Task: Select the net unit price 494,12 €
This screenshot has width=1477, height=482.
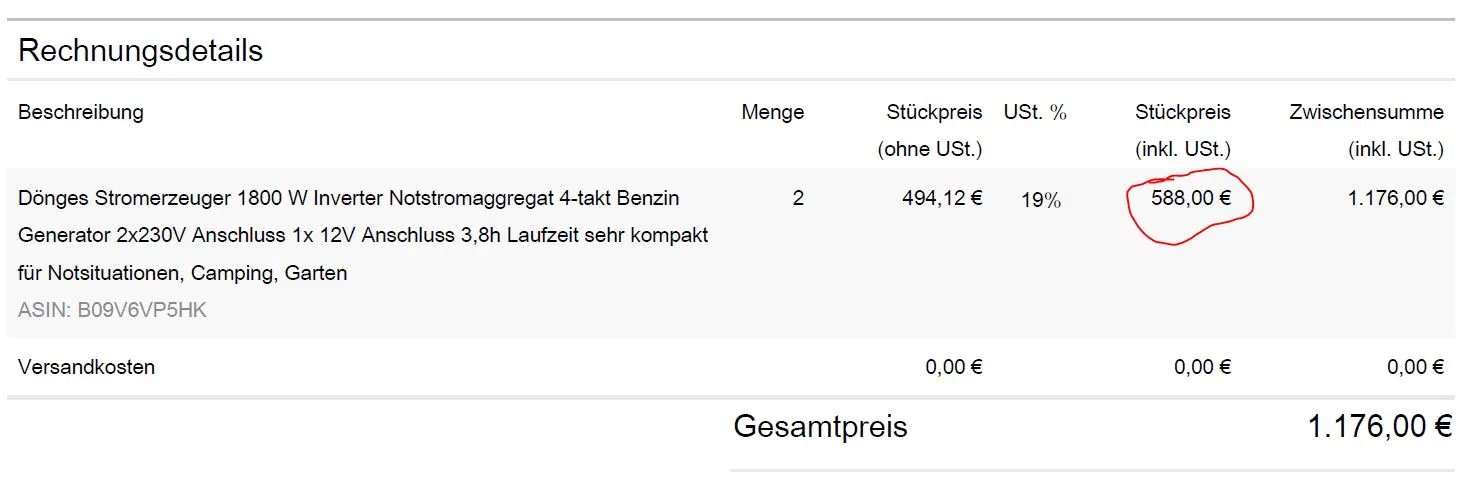Action: pyautogui.click(x=942, y=198)
